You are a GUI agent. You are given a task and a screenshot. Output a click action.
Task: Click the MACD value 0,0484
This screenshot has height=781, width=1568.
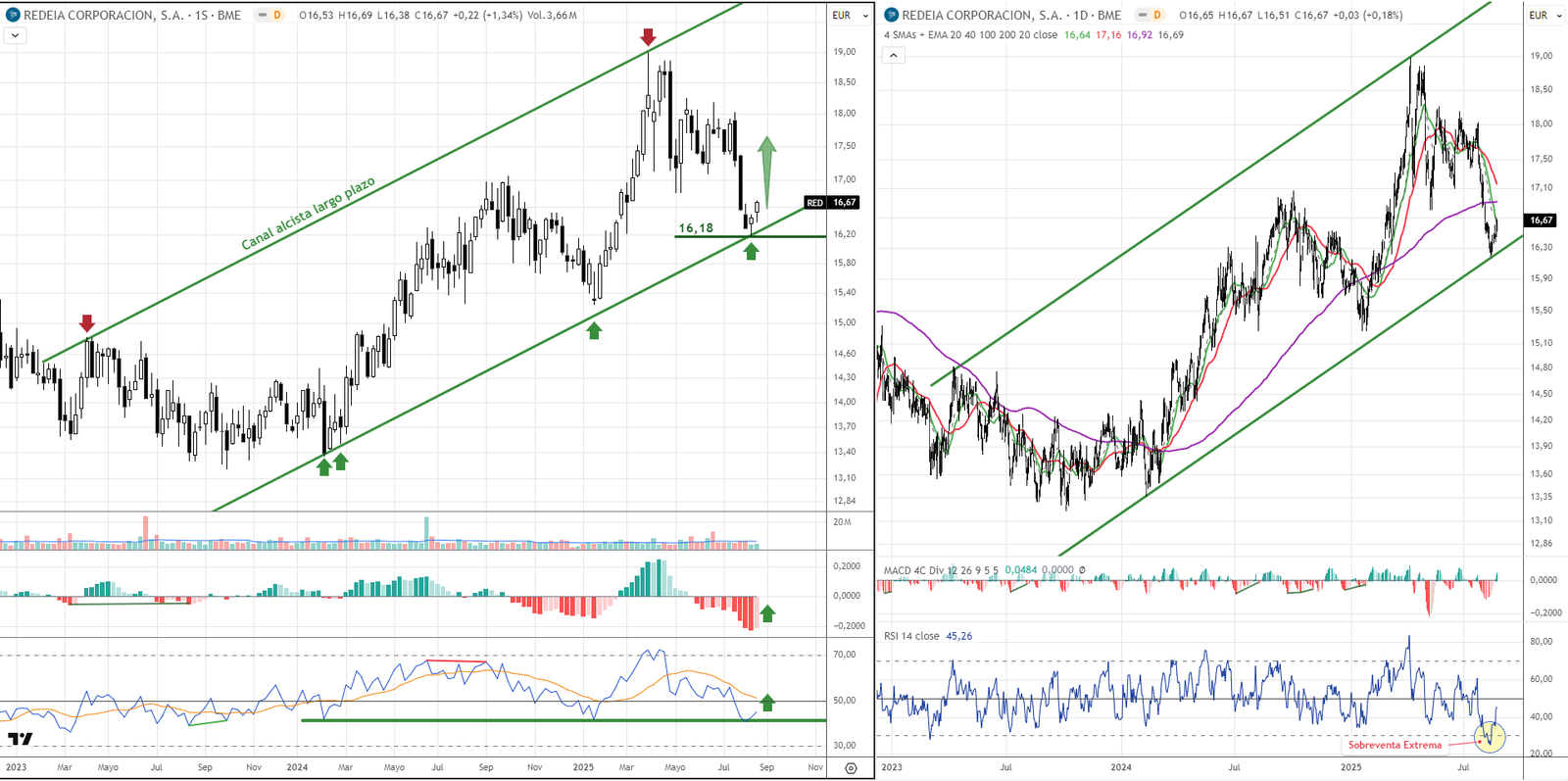tap(1020, 570)
